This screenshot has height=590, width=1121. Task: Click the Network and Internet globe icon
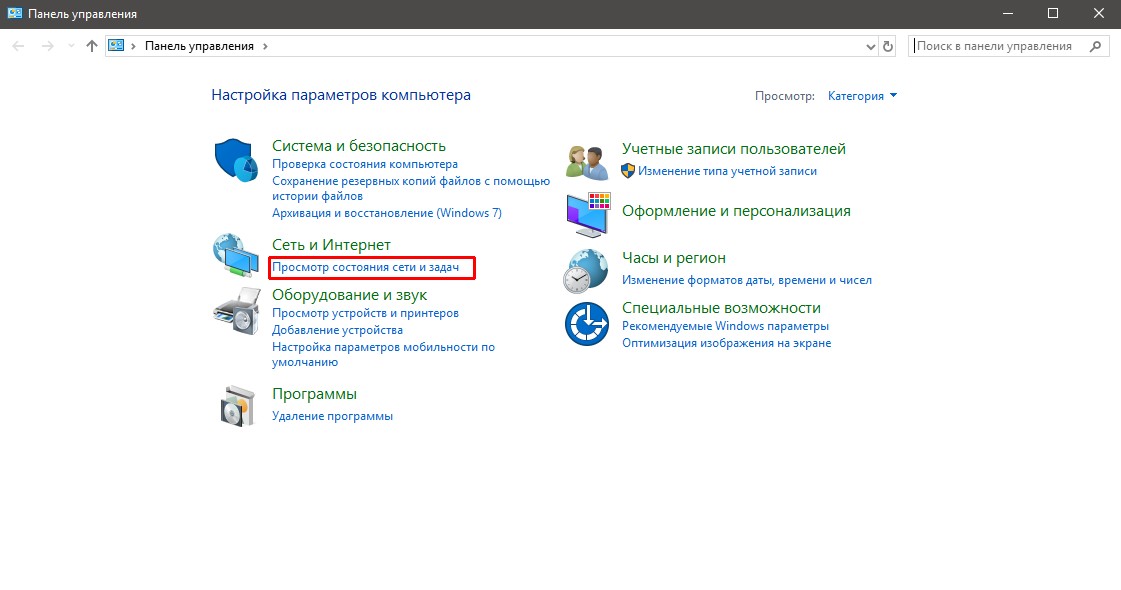pyautogui.click(x=236, y=255)
